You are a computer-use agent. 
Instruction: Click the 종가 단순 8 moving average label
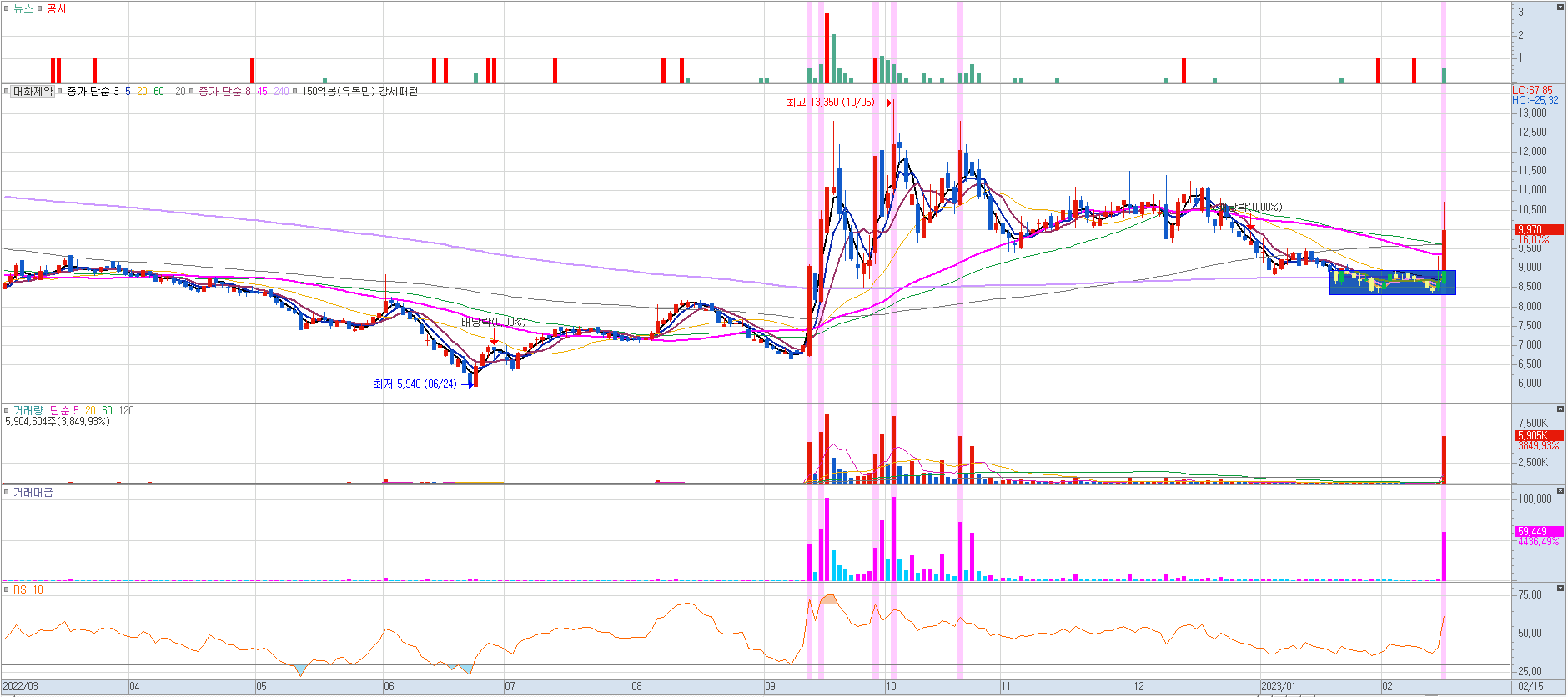[x=225, y=91]
